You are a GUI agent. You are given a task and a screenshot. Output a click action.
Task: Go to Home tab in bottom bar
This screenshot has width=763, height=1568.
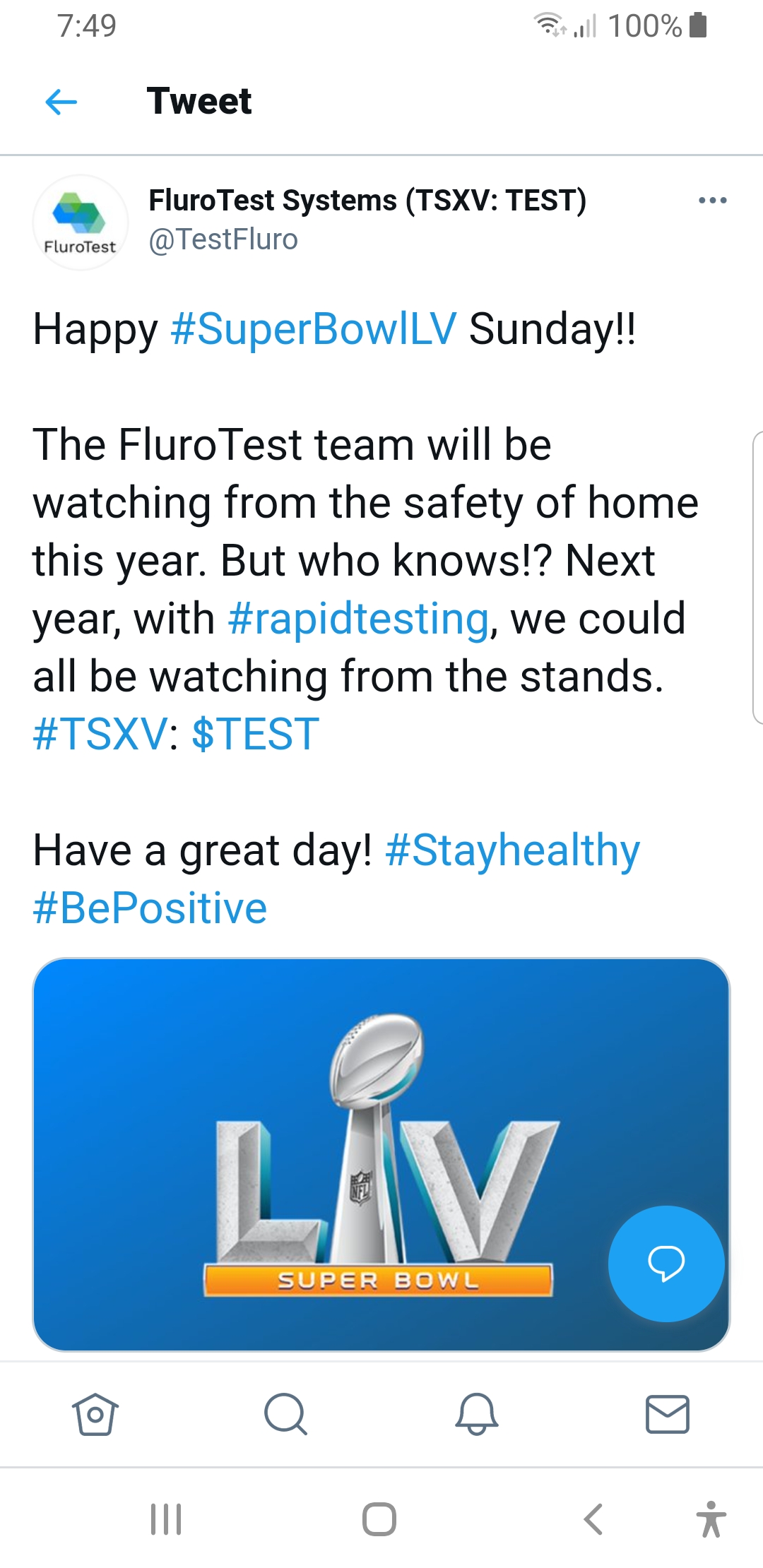[95, 1414]
